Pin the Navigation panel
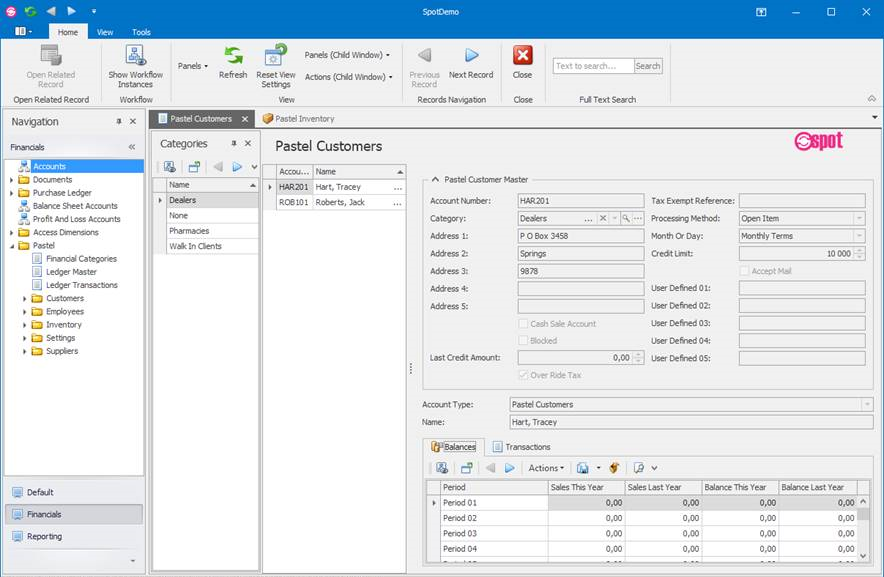The width and height of the screenshot is (884, 577). point(119,121)
